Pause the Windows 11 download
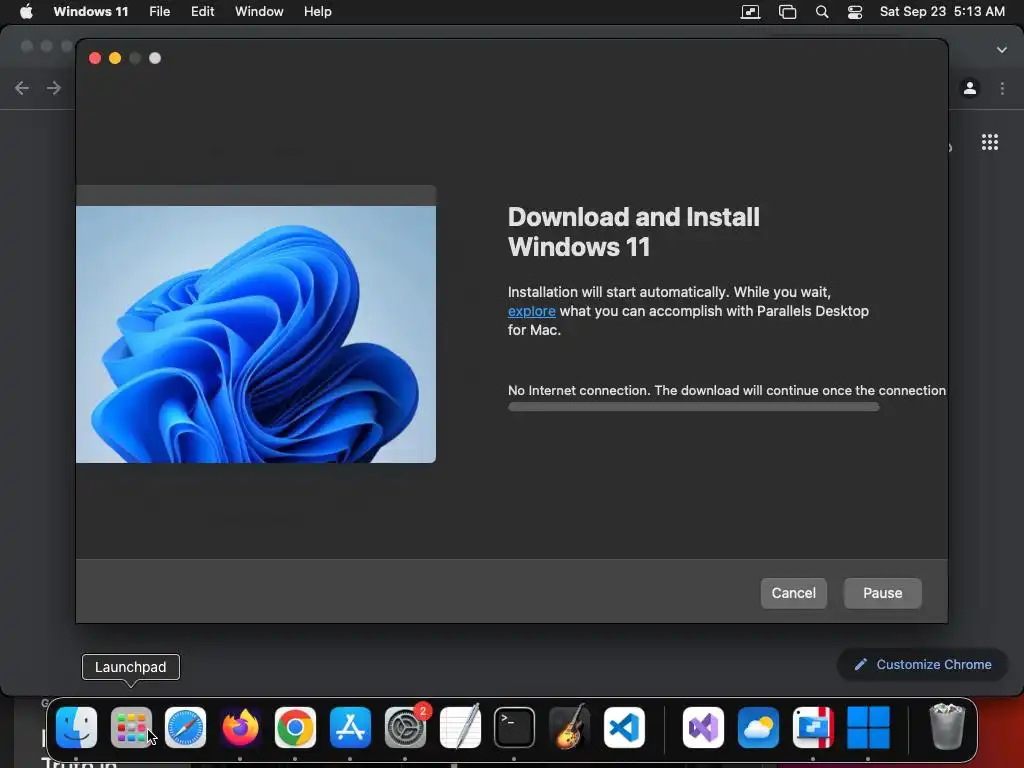The image size is (1024, 768). coord(882,593)
